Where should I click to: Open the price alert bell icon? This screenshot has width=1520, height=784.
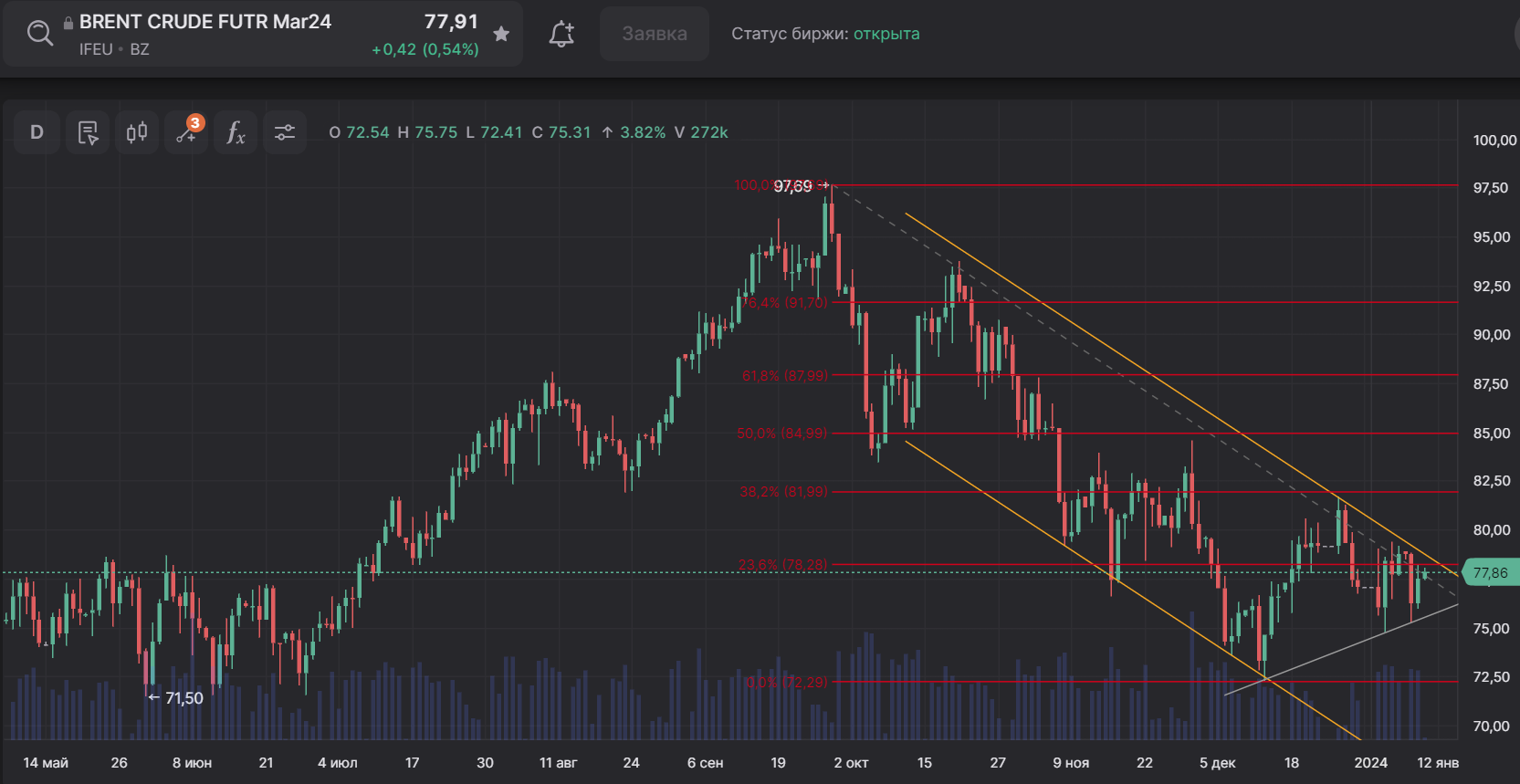(x=561, y=34)
